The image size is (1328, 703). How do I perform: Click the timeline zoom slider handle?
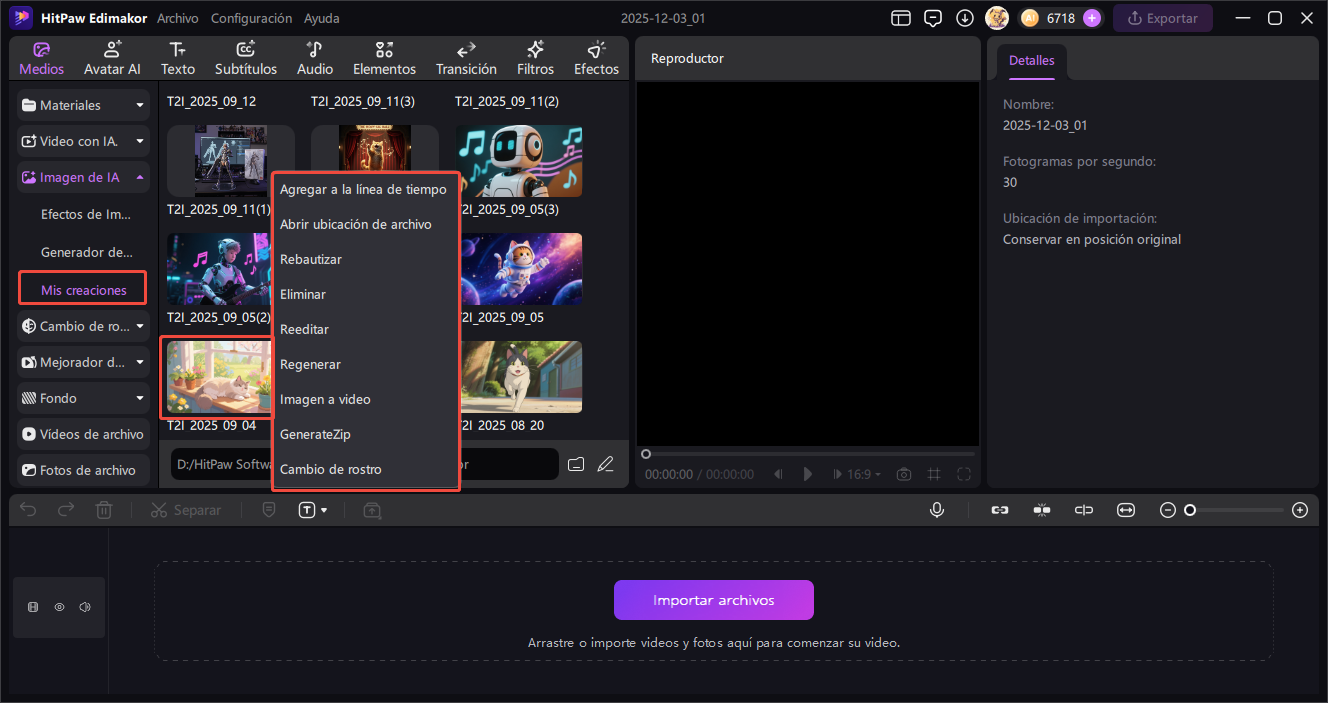click(x=1190, y=510)
